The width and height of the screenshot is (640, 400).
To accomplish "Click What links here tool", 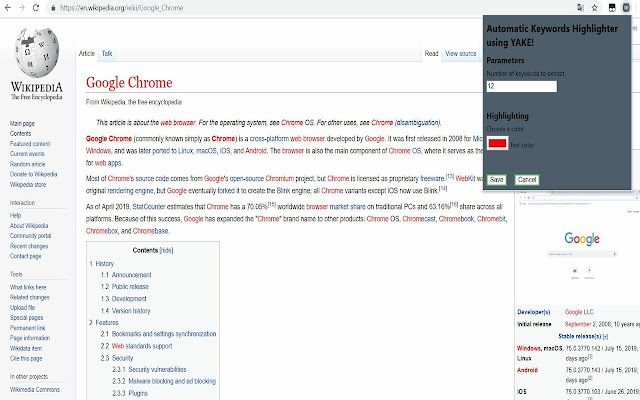I will click(28, 287).
